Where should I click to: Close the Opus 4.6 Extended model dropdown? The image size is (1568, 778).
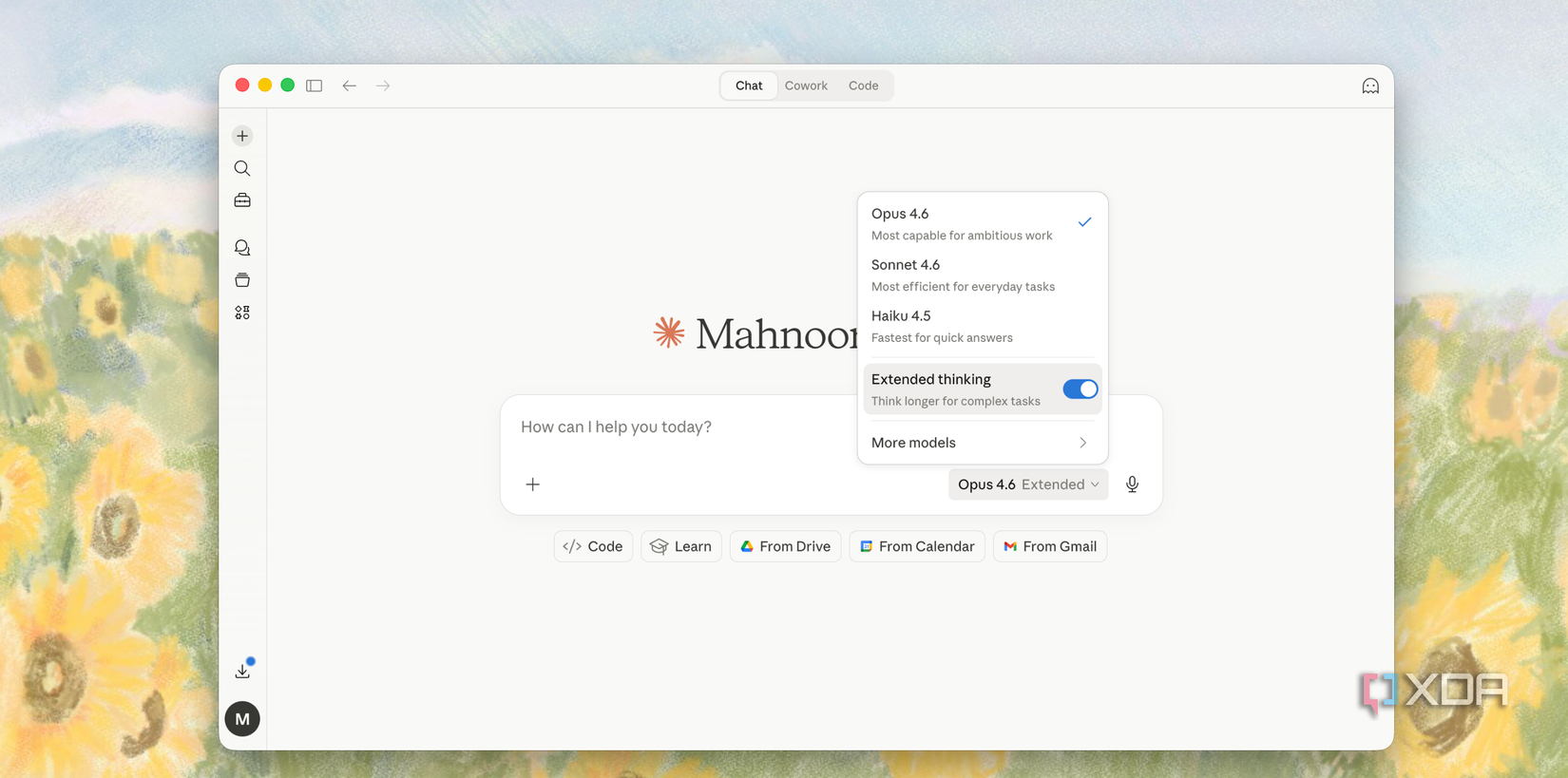click(1028, 484)
